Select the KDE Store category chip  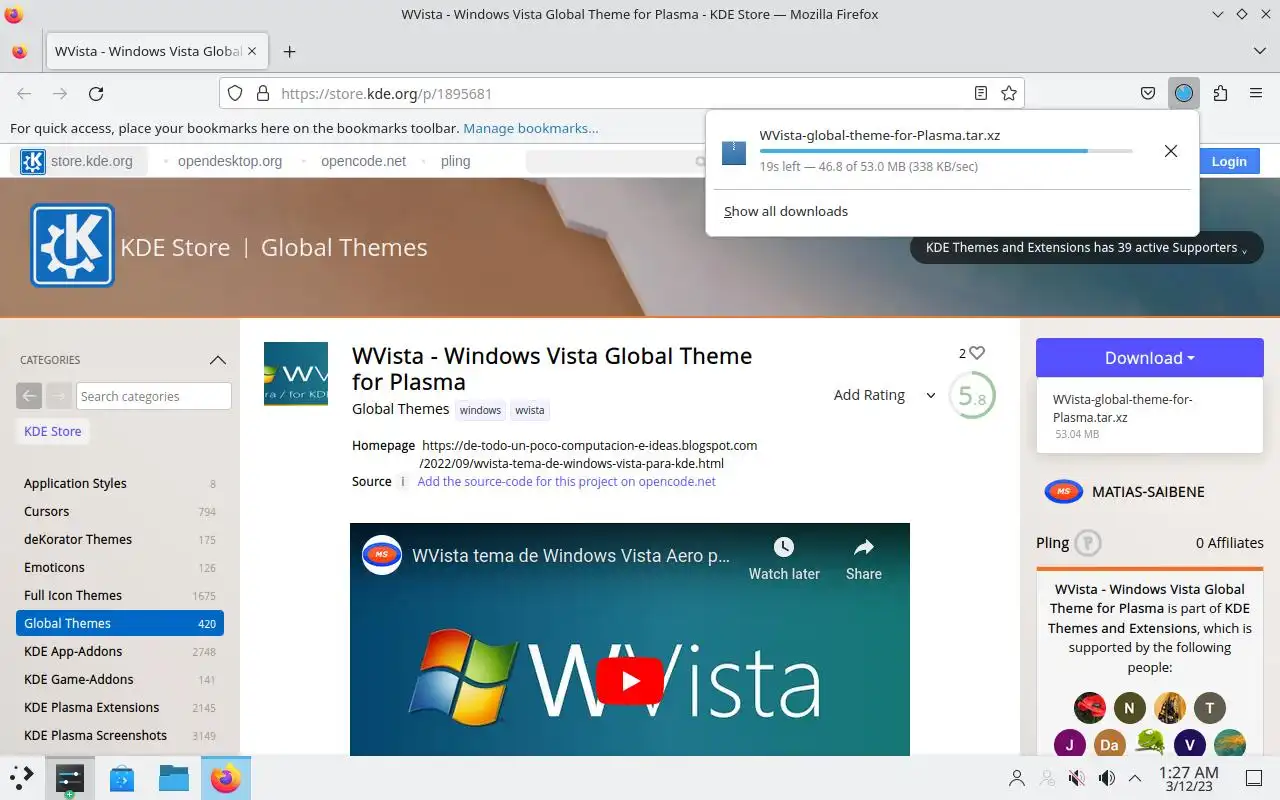point(53,431)
